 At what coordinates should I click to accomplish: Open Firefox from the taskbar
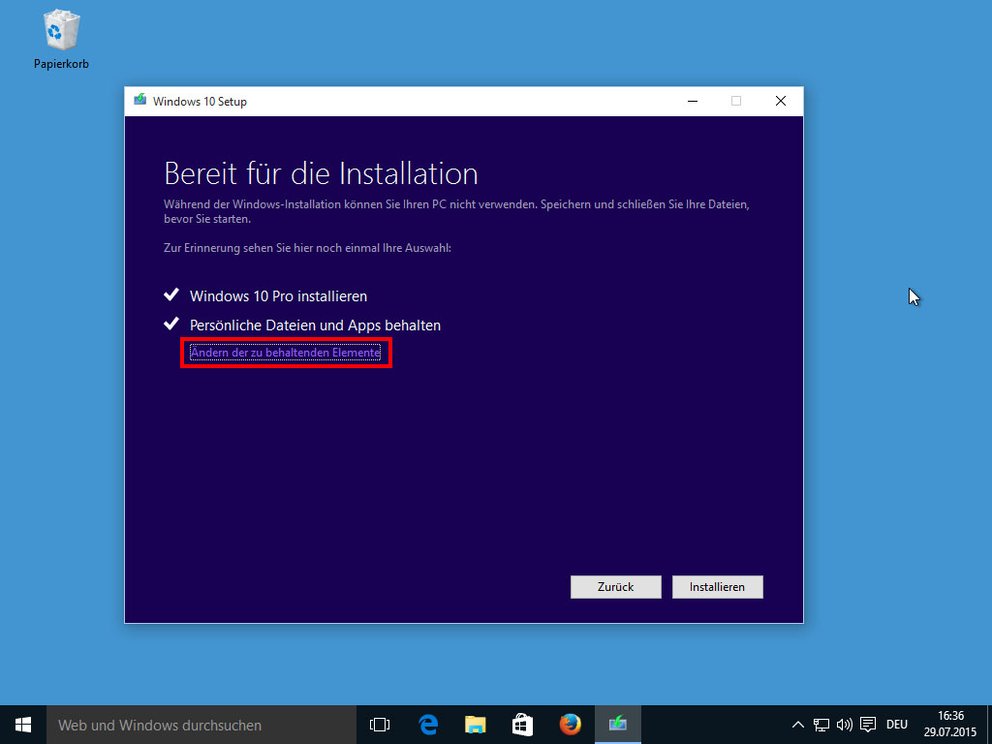(570, 724)
